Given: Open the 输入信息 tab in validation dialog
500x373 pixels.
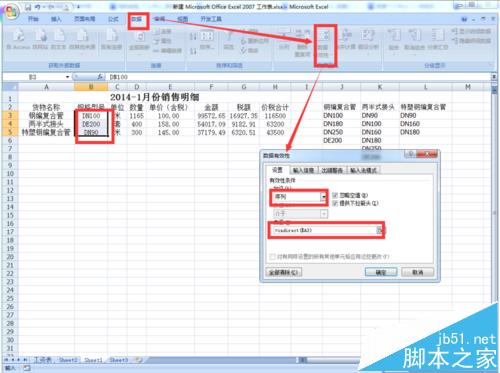Looking at the screenshot, I should [303, 170].
